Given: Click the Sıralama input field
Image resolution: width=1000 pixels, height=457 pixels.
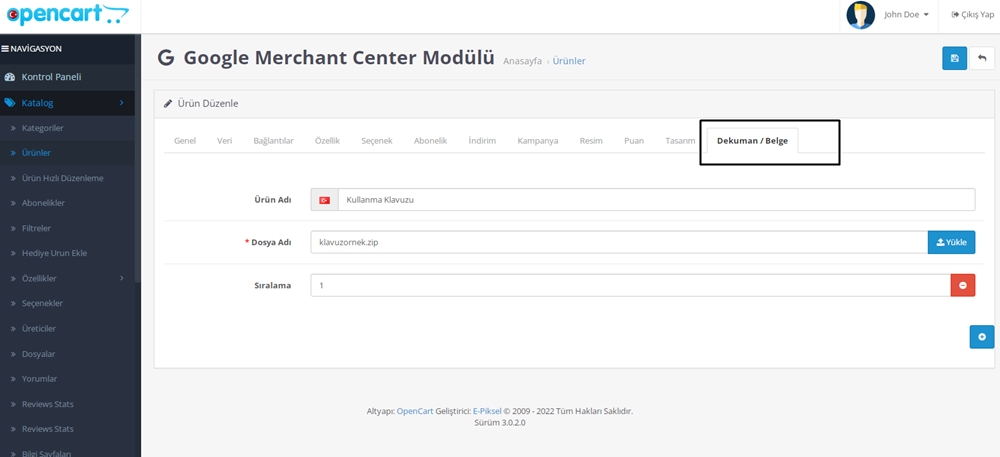Looking at the screenshot, I should [631, 286].
